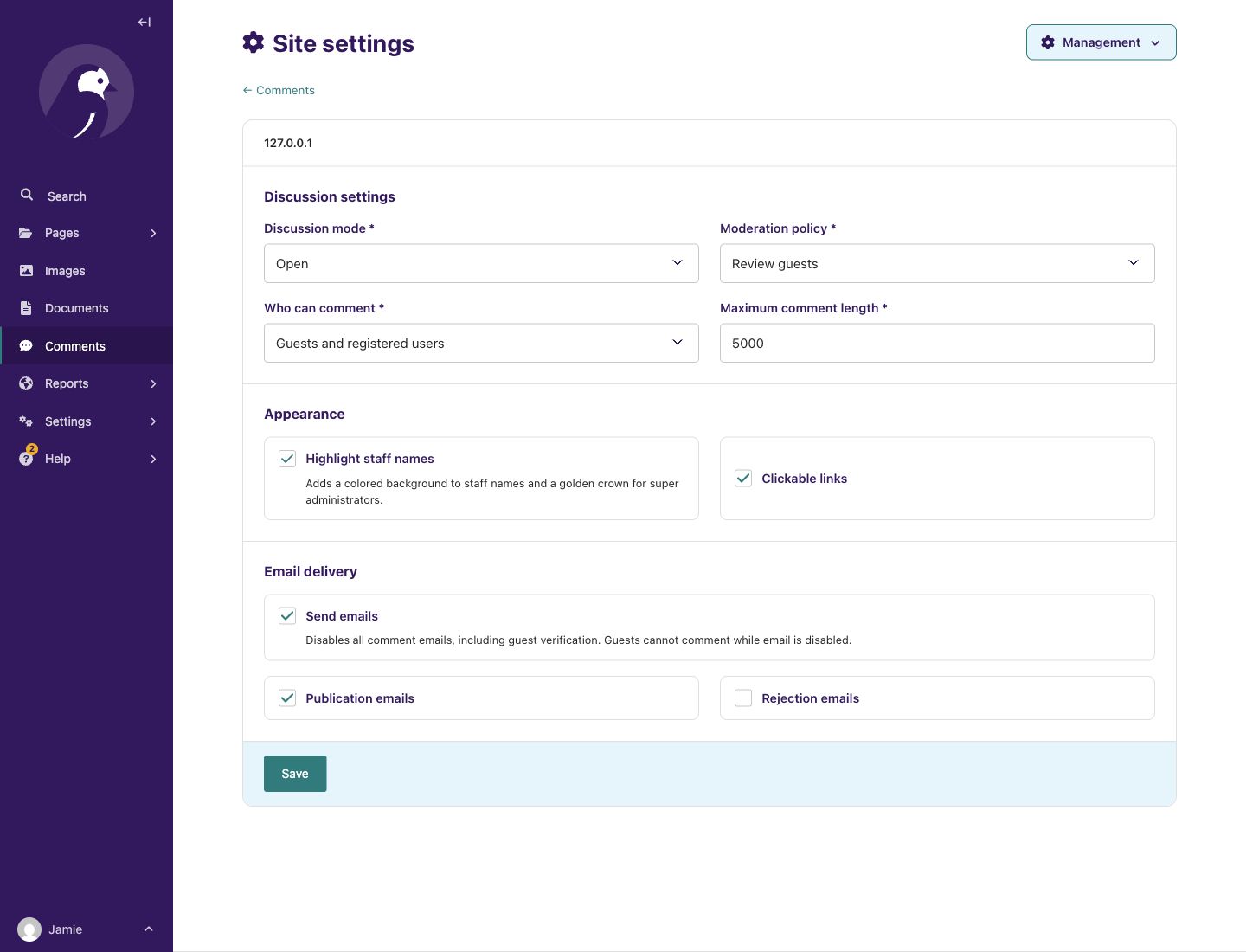
Task: Click the Help question mark icon
Action: click(x=26, y=459)
